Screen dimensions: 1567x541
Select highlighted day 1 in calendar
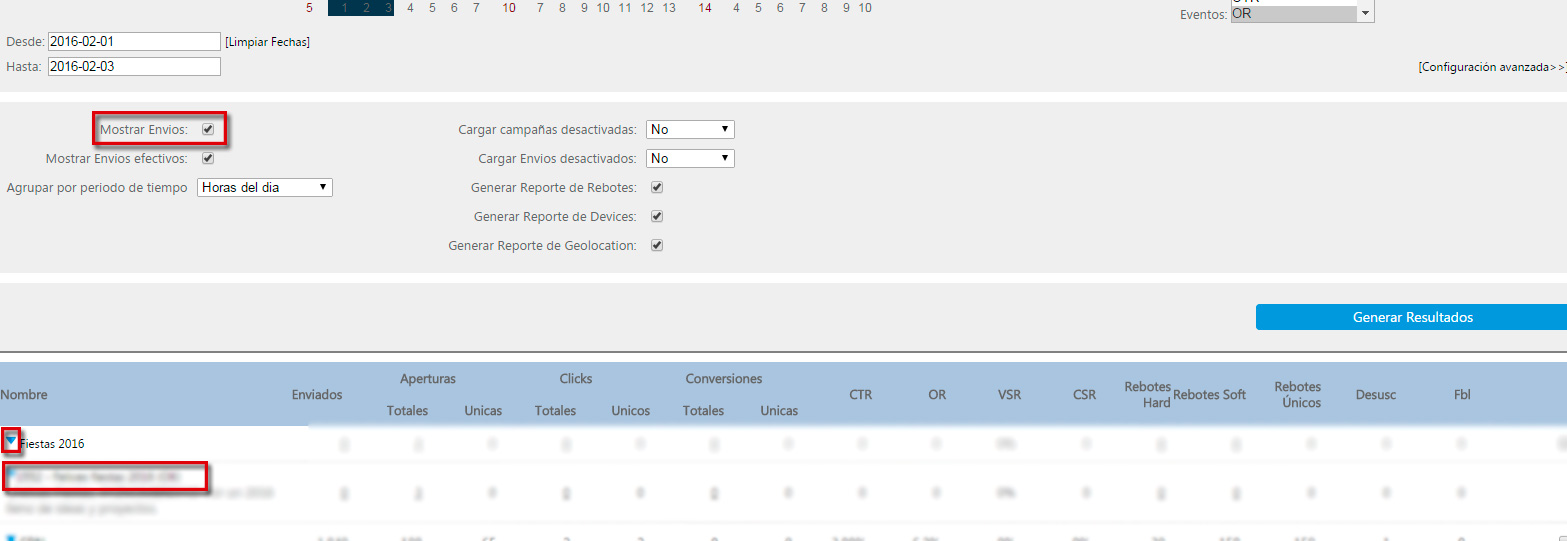(345, 8)
